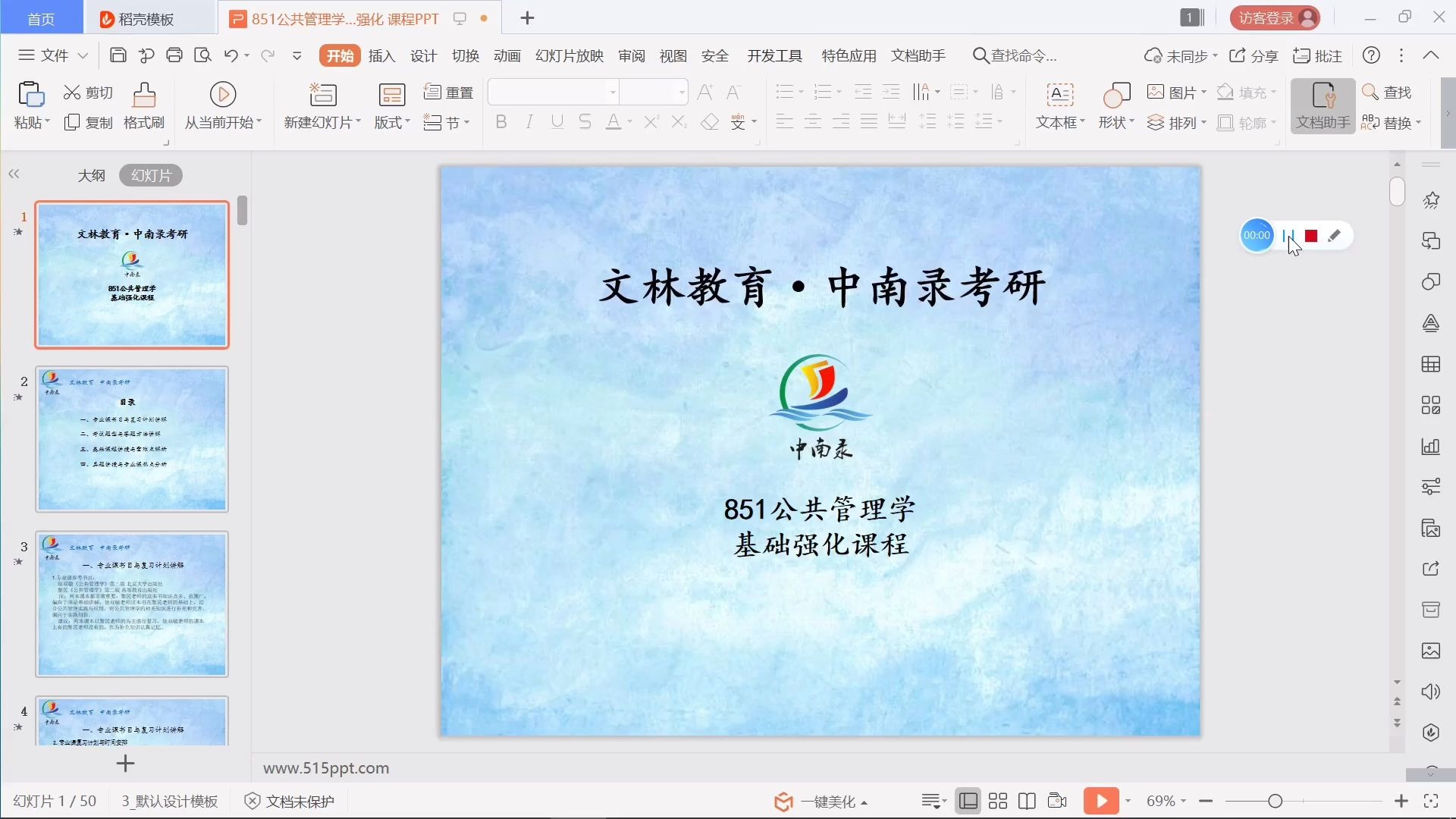Click the Paste clipboard icon
Viewport: 1456px width, 819px height.
(x=31, y=95)
